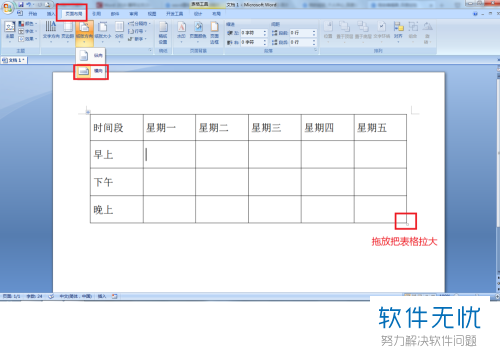This screenshot has width=500, height=361.
Task: Open theme Colors dropdown
Action: coord(28,24)
